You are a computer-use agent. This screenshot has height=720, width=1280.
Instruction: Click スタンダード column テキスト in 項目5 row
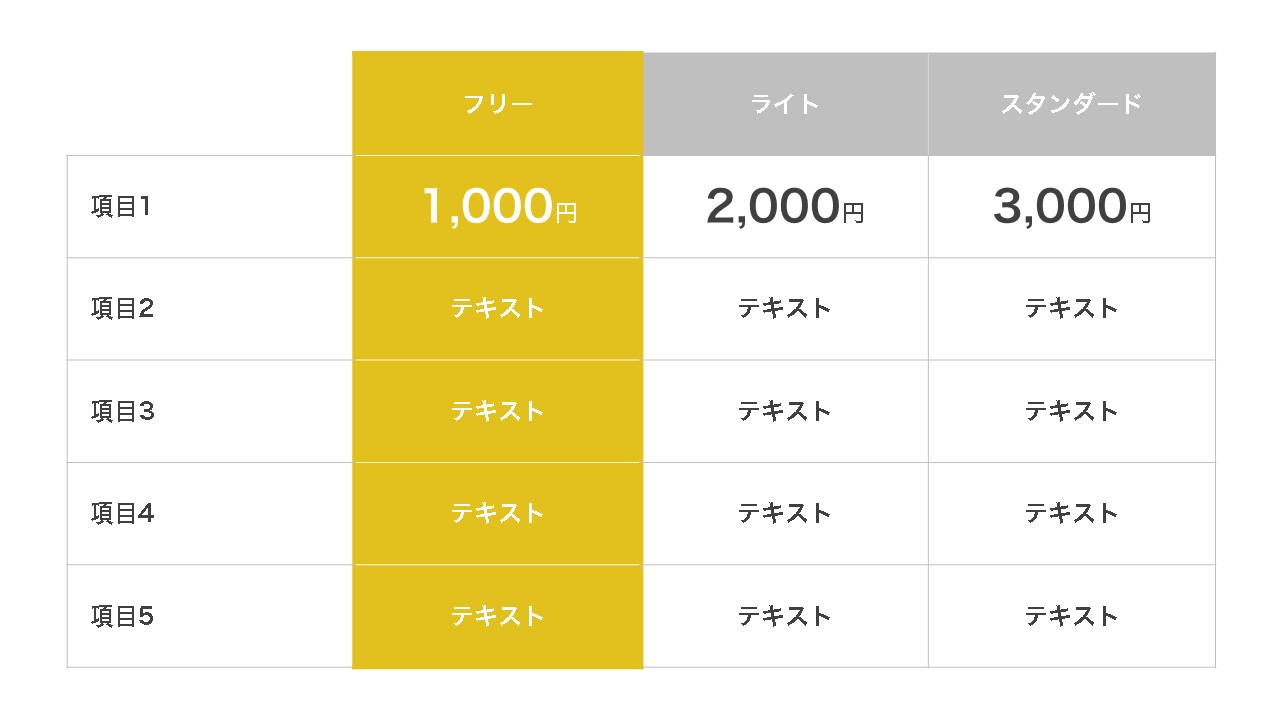coord(1071,616)
